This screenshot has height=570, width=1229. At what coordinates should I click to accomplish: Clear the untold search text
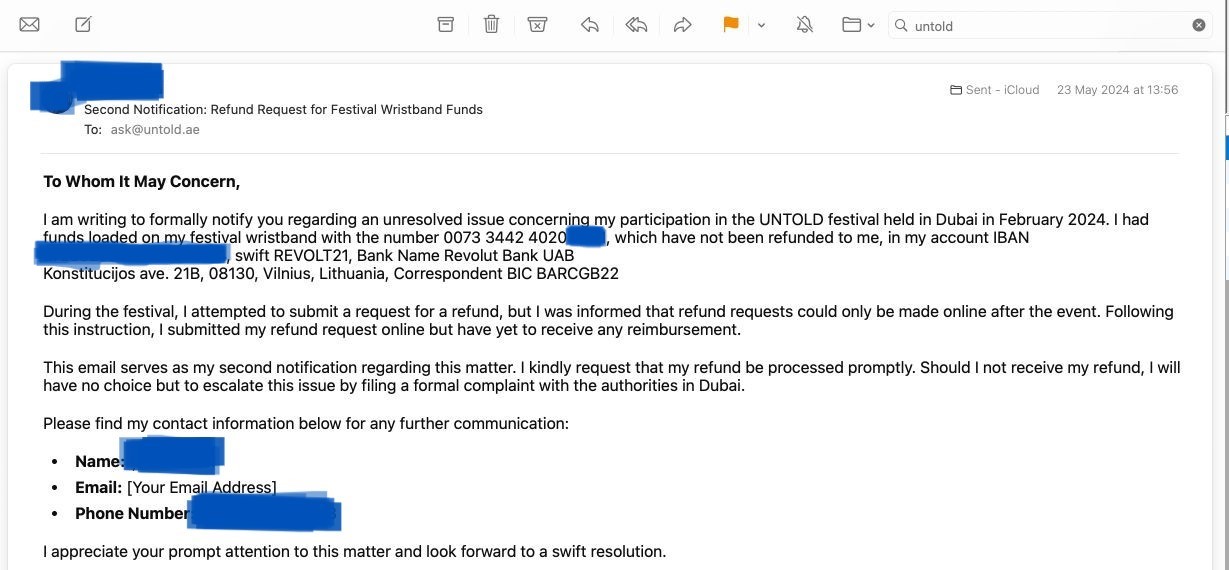click(x=1198, y=25)
